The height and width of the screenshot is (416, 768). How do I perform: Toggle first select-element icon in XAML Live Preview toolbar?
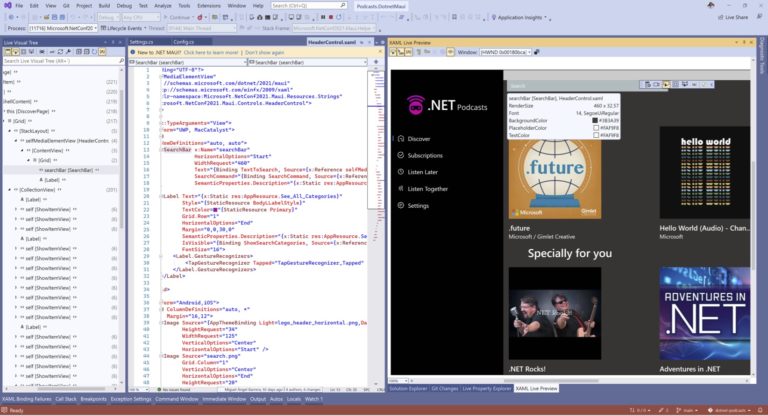(x=393, y=52)
